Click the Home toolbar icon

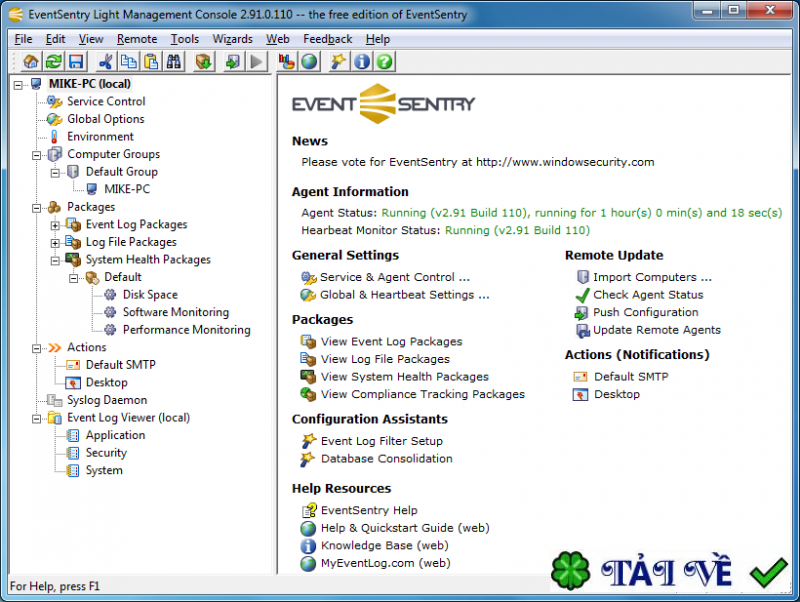click(x=31, y=62)
